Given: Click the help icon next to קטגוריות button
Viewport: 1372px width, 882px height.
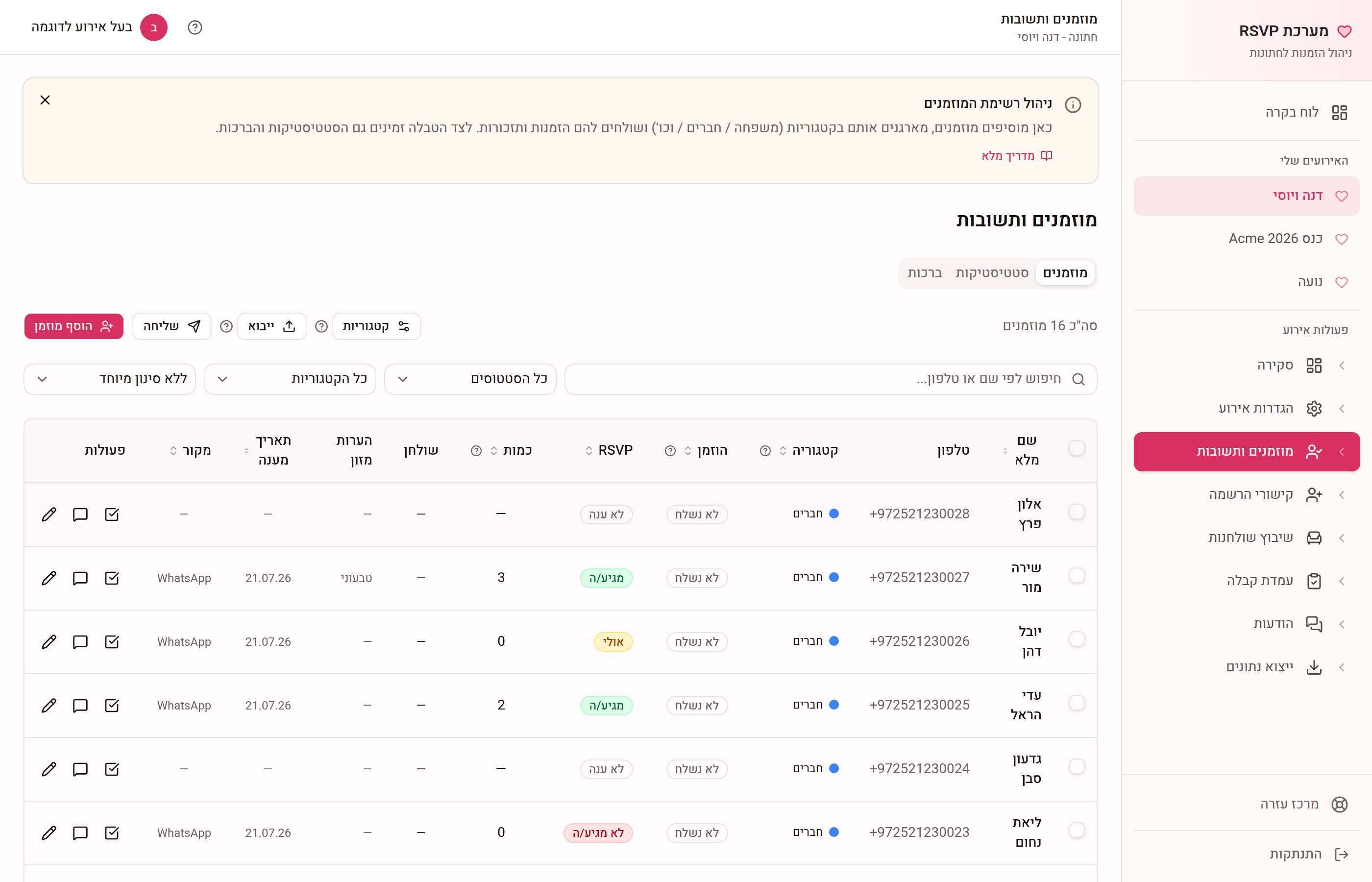Looking at the screenshot, I should (x=321, y=326).
